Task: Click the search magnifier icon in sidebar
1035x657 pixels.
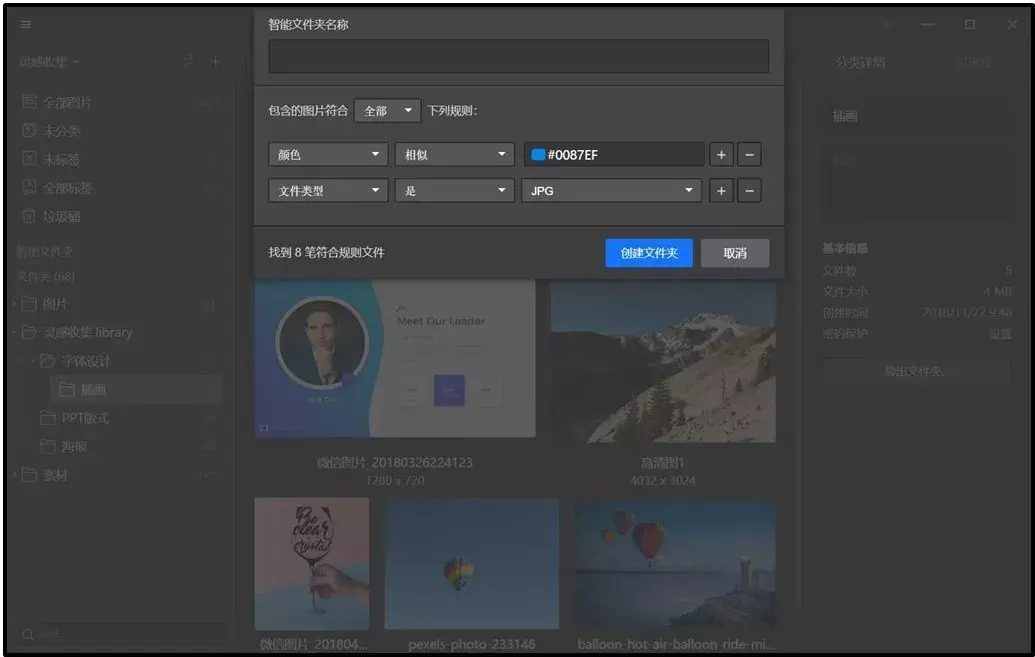Action: pos(28,635)
